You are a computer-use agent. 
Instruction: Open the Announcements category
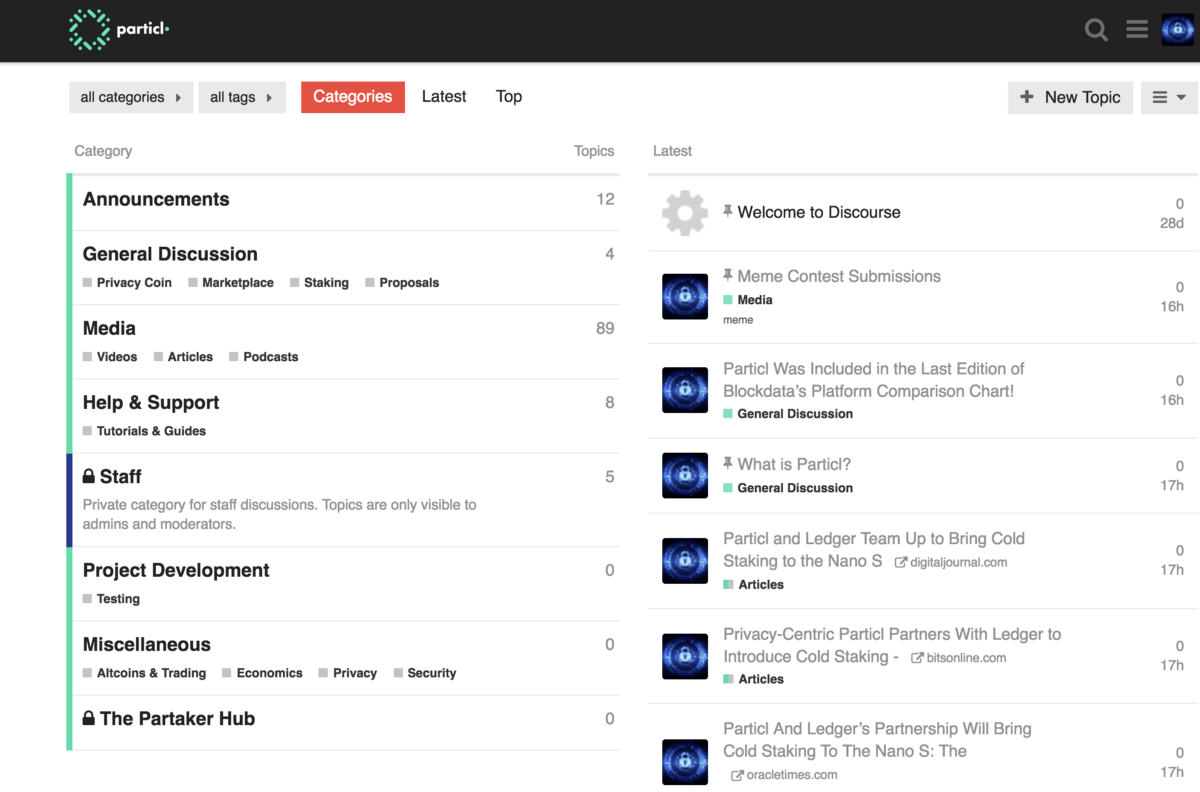coord(156,199)
